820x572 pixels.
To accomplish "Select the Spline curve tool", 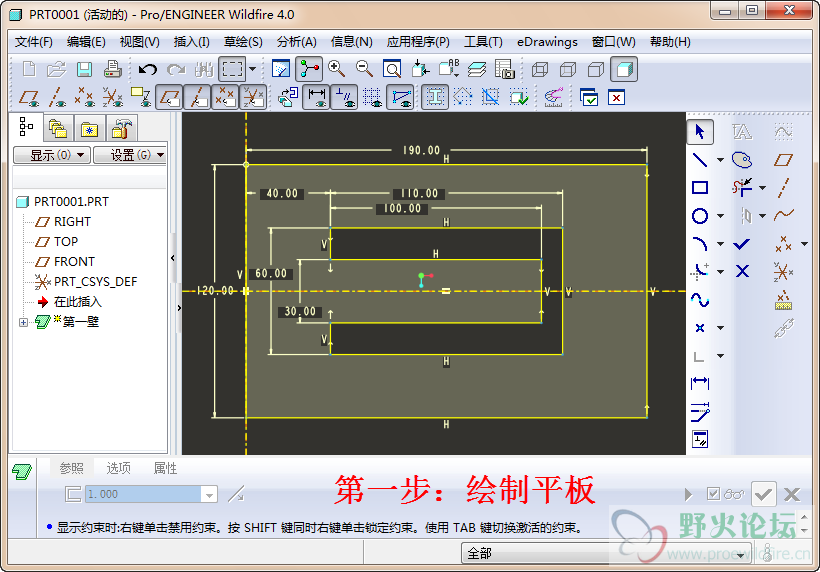I will coord(700,300).
